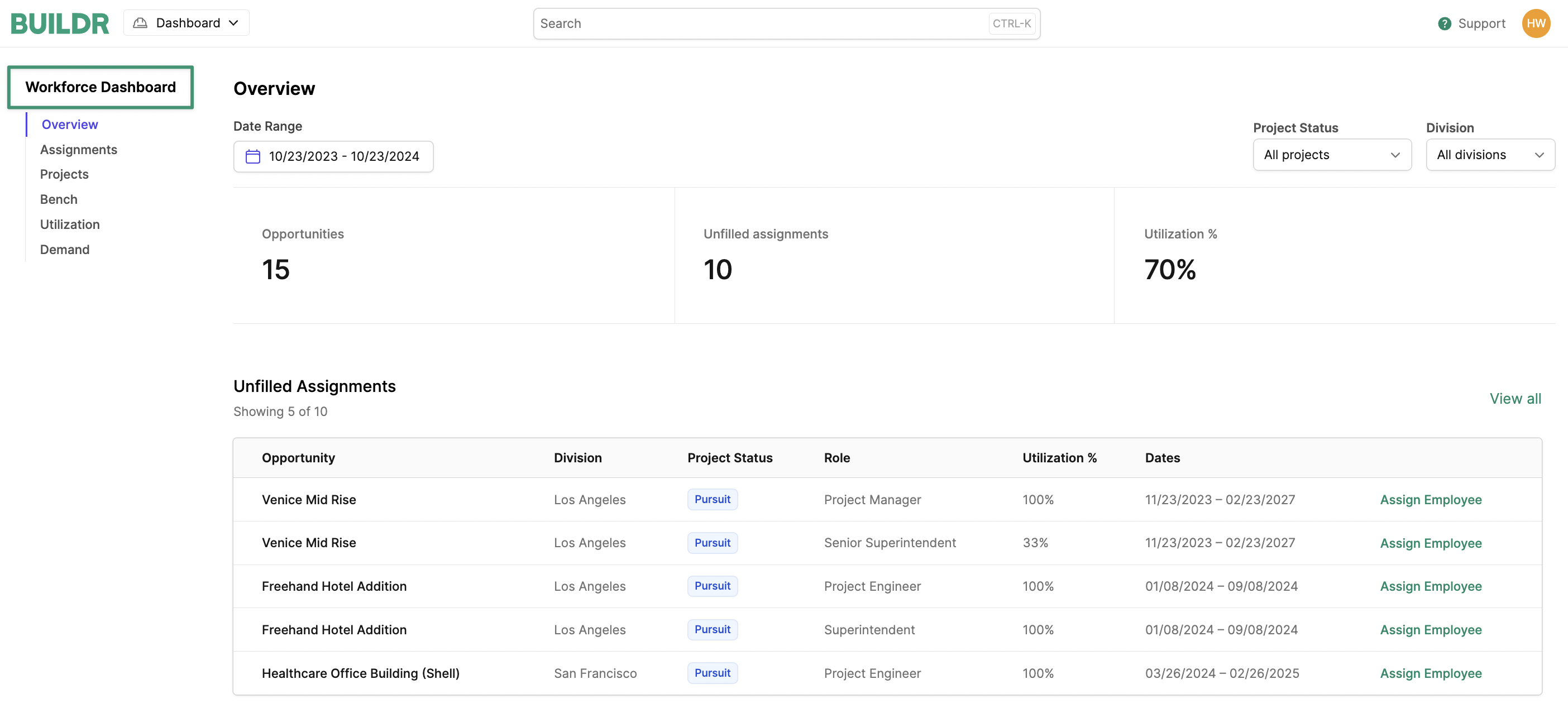Viewport: 1568px width, 708px height.
Task: Assign Employee for Venice Mid Rise Senior Superintendent
Action: pyautogui.click(x=1430, y=543)
